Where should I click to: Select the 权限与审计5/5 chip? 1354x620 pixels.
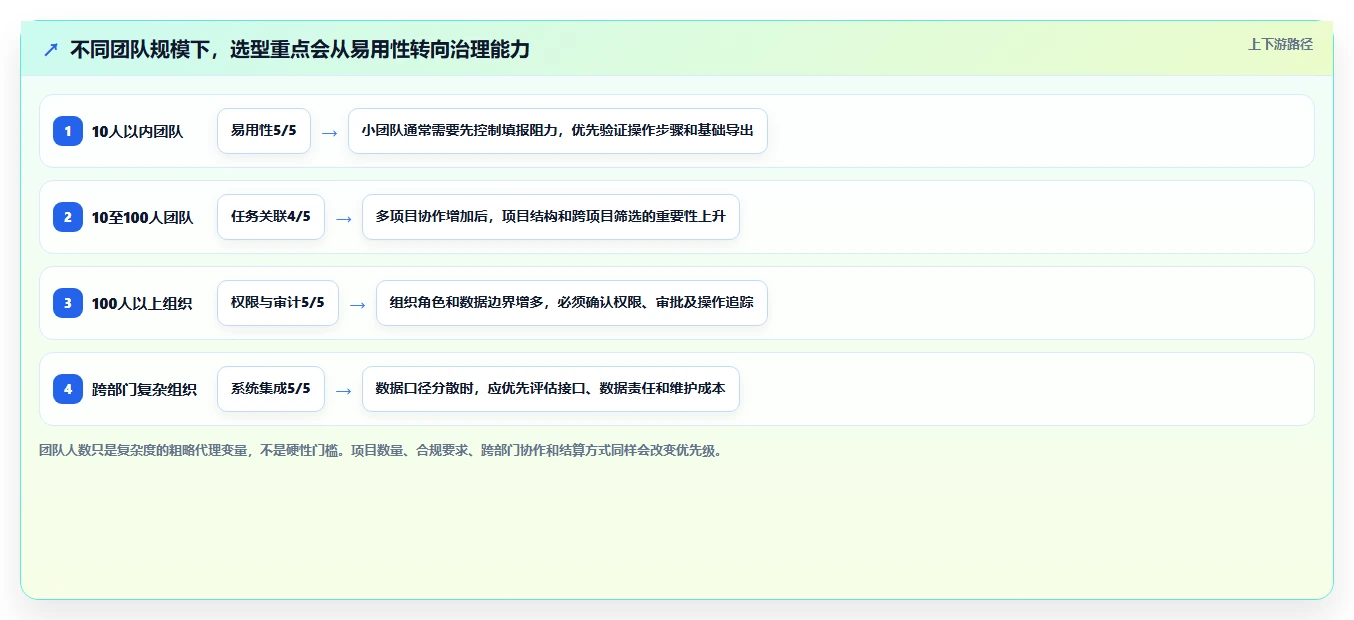pos(278,303)
